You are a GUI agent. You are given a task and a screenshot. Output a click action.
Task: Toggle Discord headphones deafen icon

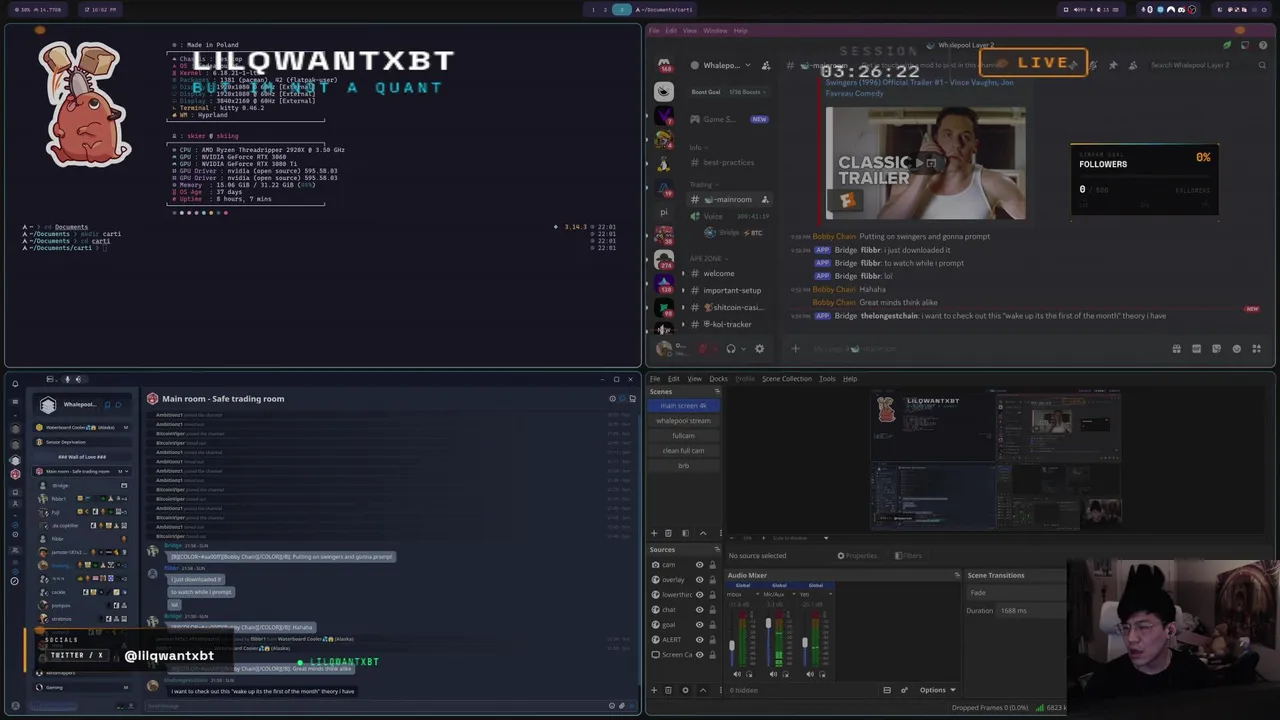[731, 349]
